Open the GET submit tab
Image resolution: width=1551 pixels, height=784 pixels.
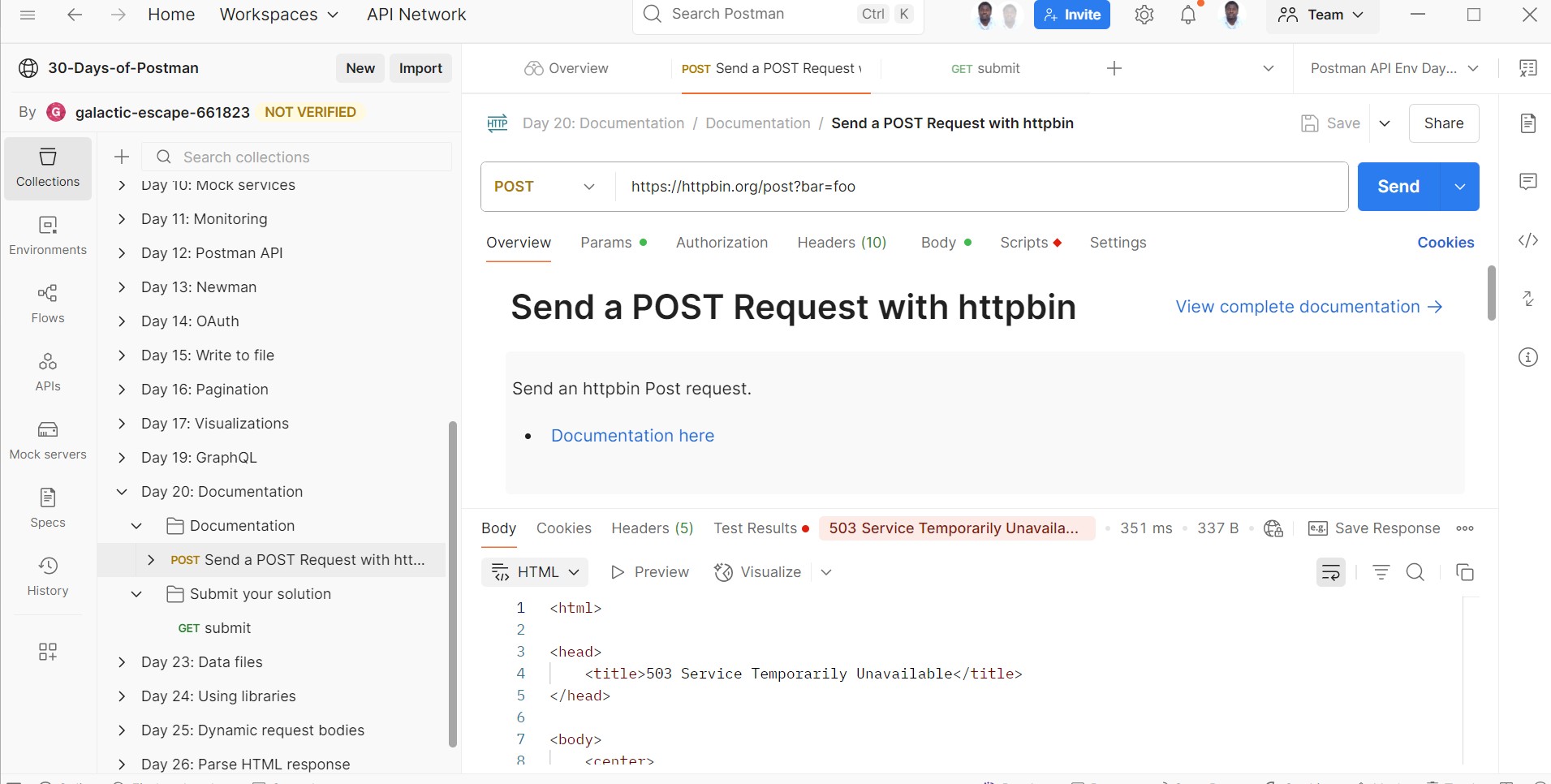985,68
